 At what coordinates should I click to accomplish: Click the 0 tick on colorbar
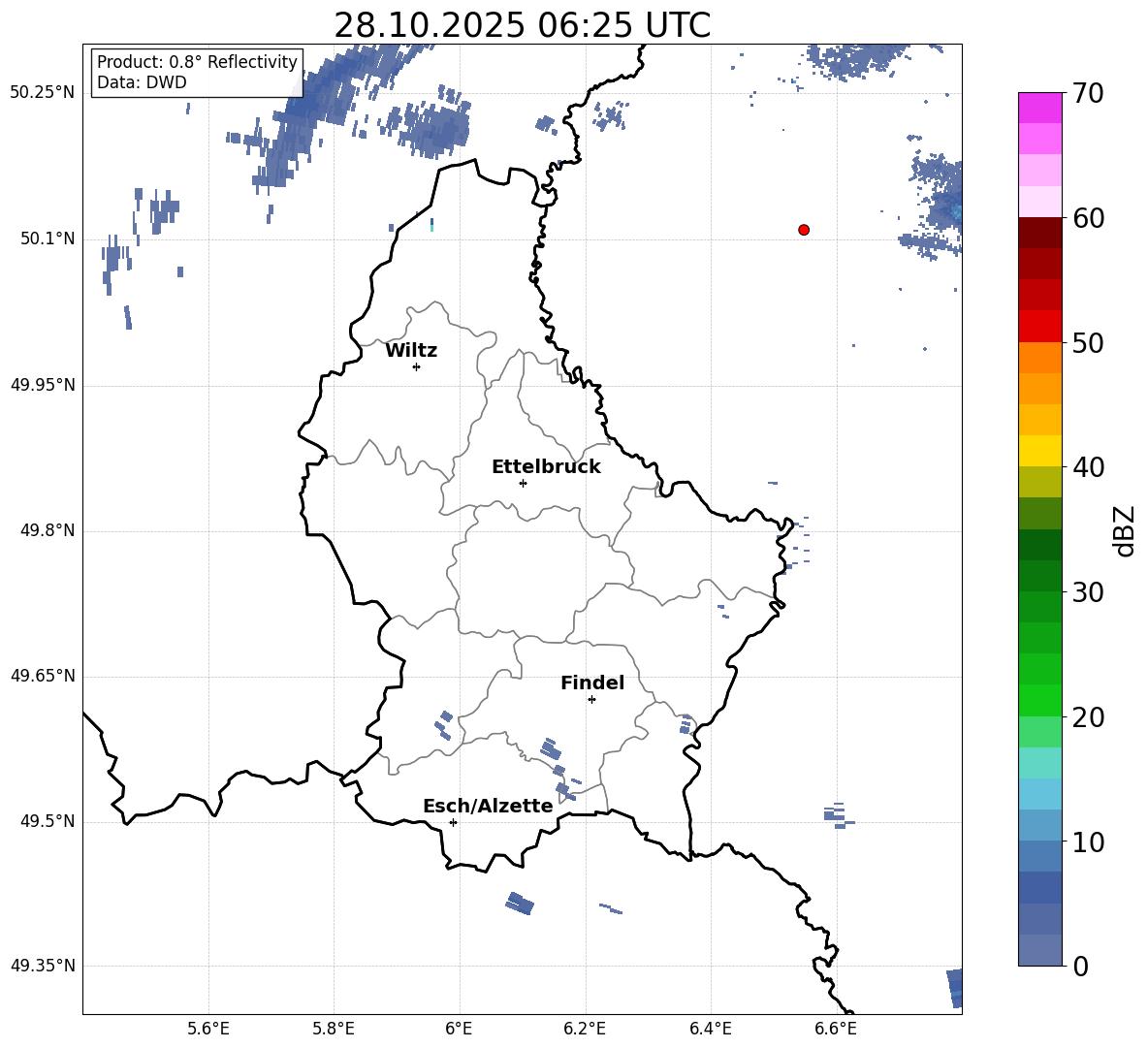pyautogui.click(x=1080, y=966)
